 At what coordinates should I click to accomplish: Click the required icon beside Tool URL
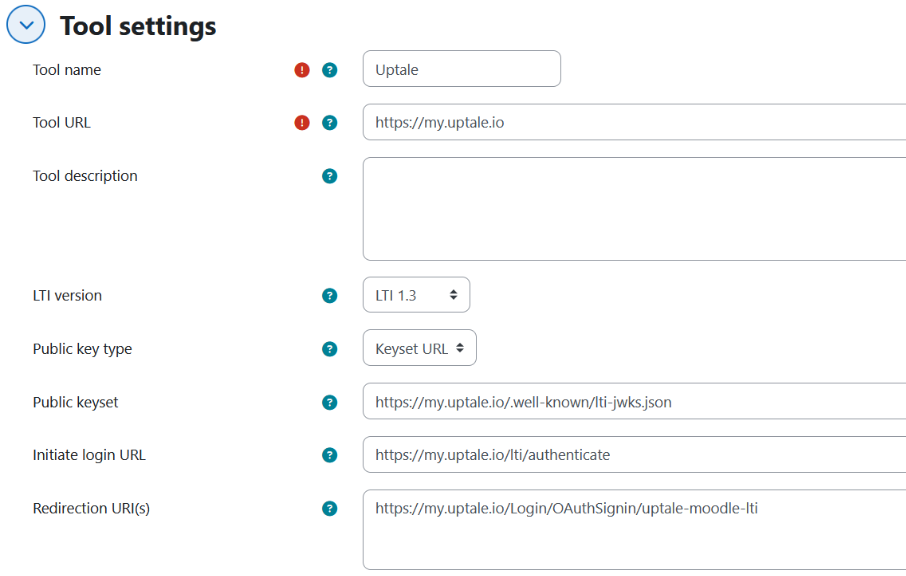[302, 122]
